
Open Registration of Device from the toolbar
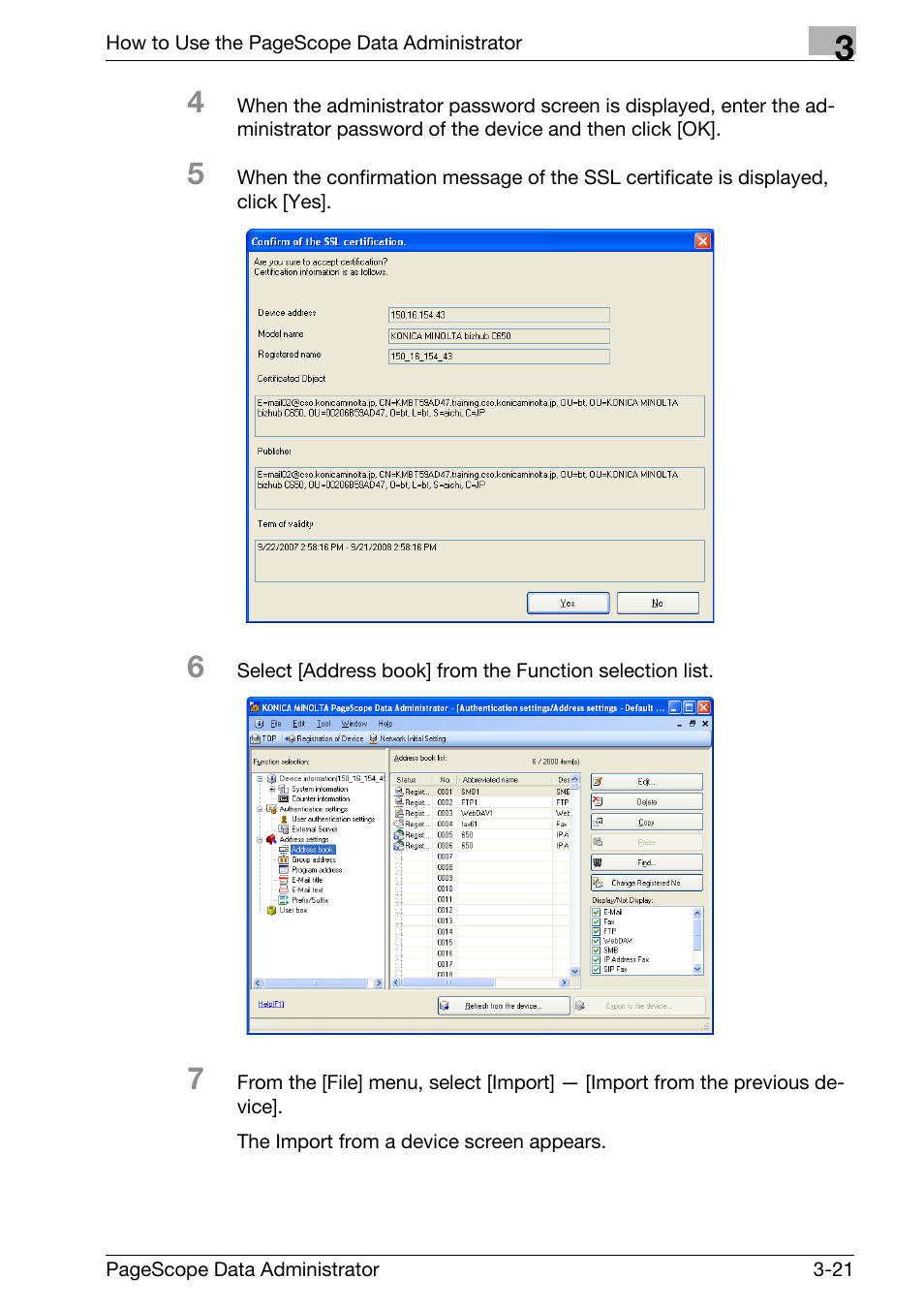(324, 739)
